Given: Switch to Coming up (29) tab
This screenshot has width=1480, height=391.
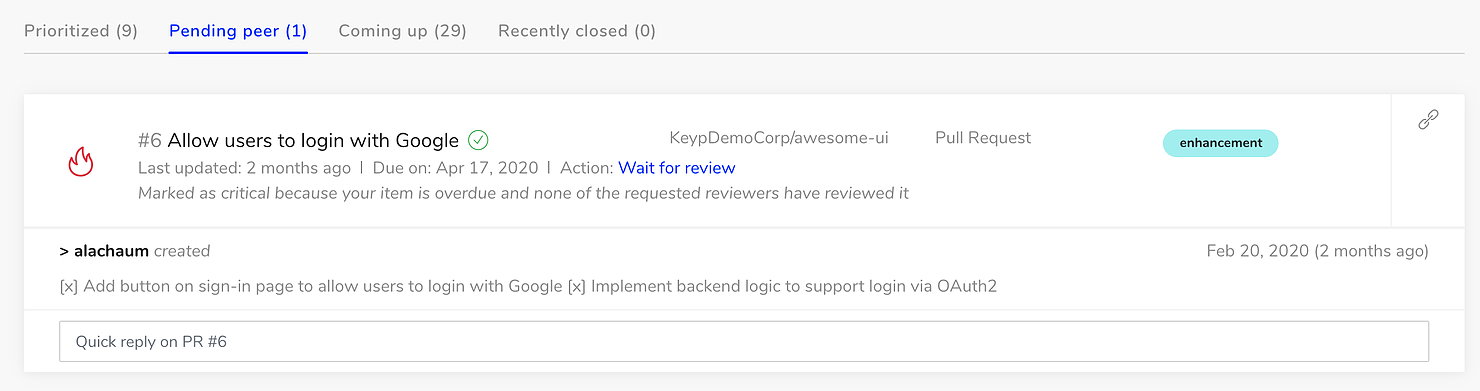Looking at the screenshot, I should [403, 31].
